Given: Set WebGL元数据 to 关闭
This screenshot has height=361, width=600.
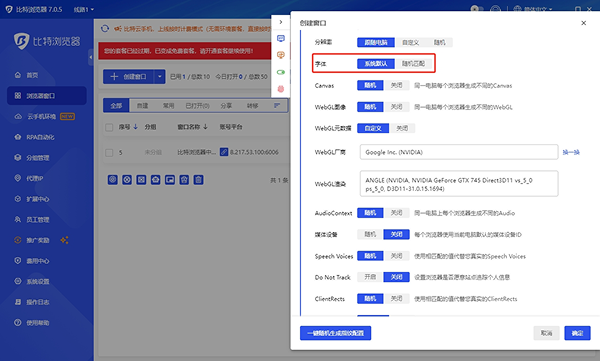Looking at the screenshot, I should coord(402,128).
